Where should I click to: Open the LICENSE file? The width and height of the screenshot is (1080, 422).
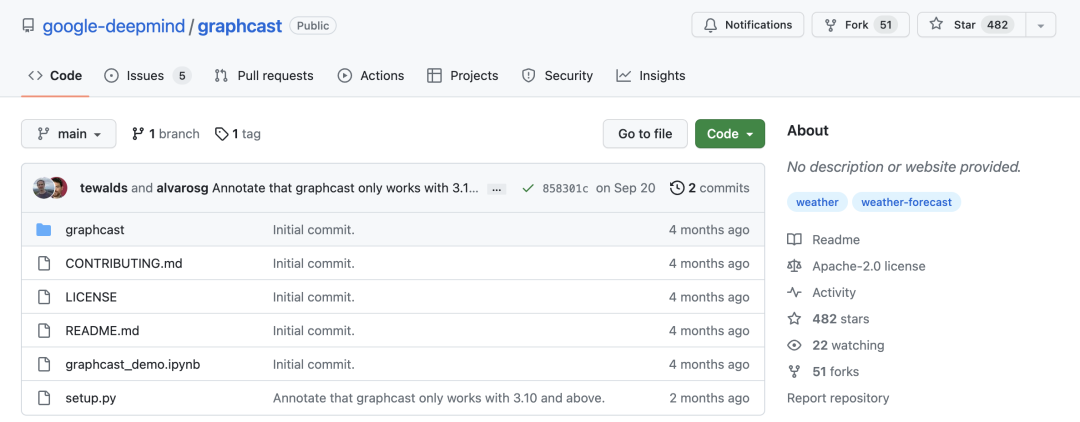pos(91,297)
